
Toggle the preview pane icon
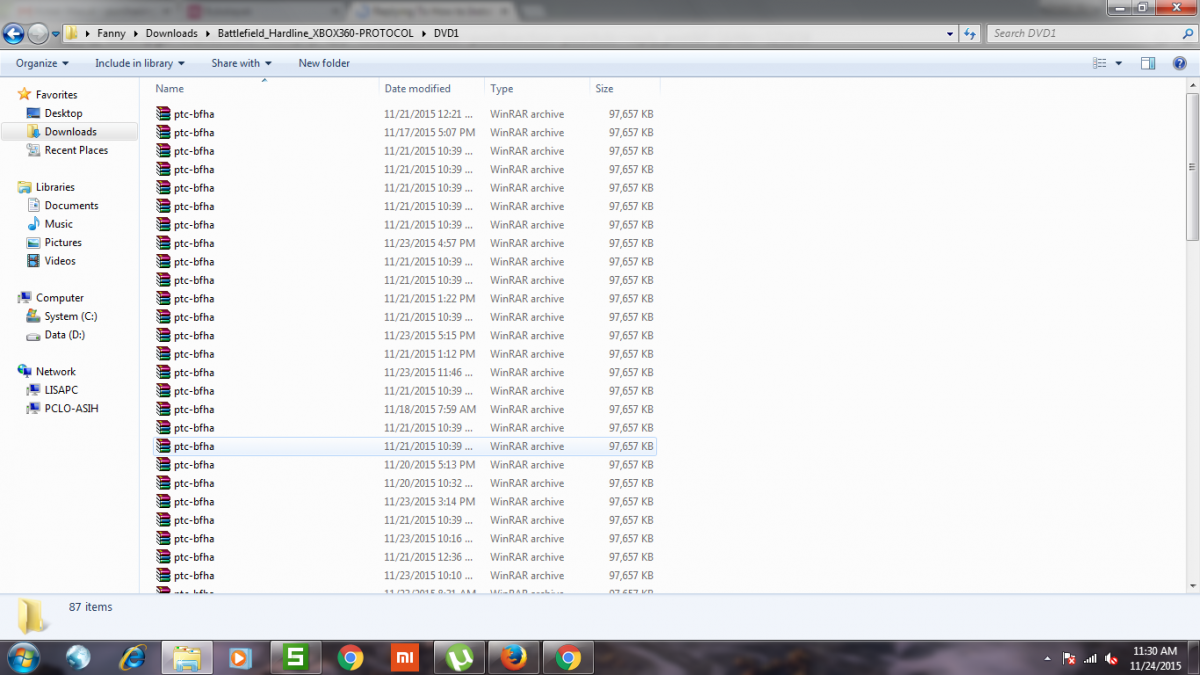[x=1148, y=63]
